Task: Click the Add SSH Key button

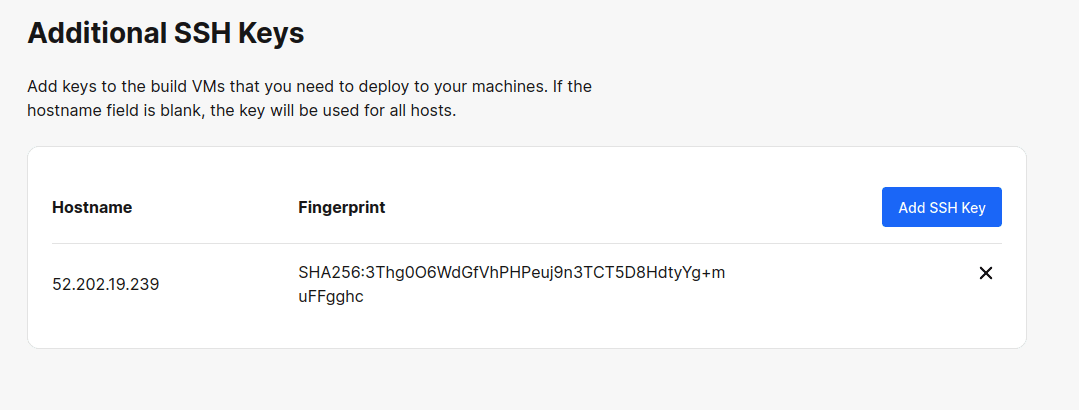Action: pyautogui.click(x=941, y=207)
